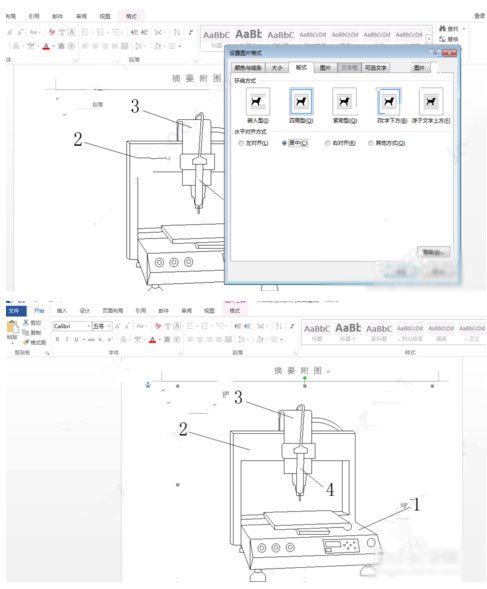Image resolution: width=487 pixels, height=589 pixels.
Task: Click Sort icon in window behind dialog
Action: 177,32
